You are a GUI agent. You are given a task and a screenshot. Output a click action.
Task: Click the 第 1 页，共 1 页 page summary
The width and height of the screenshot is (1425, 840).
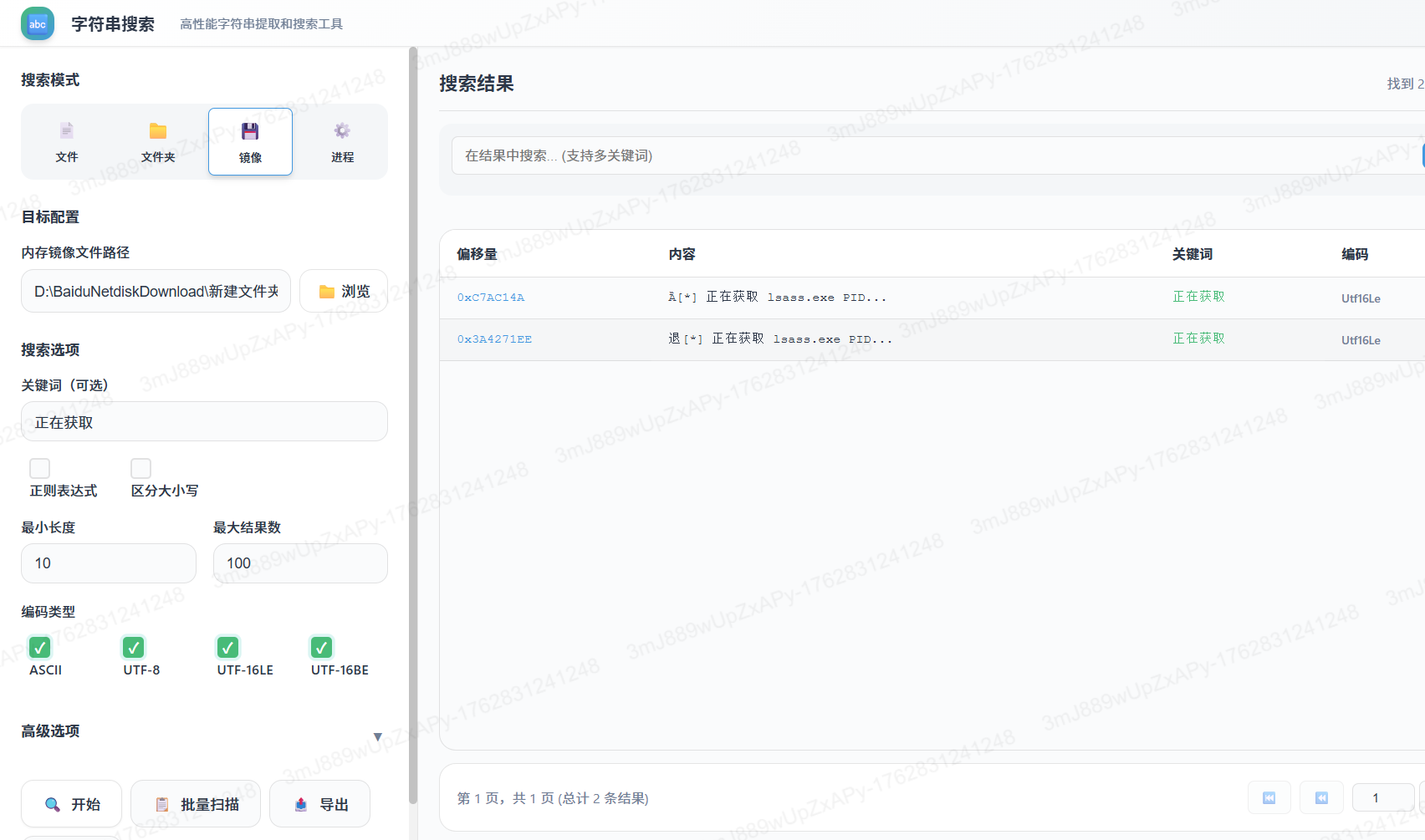553,798
